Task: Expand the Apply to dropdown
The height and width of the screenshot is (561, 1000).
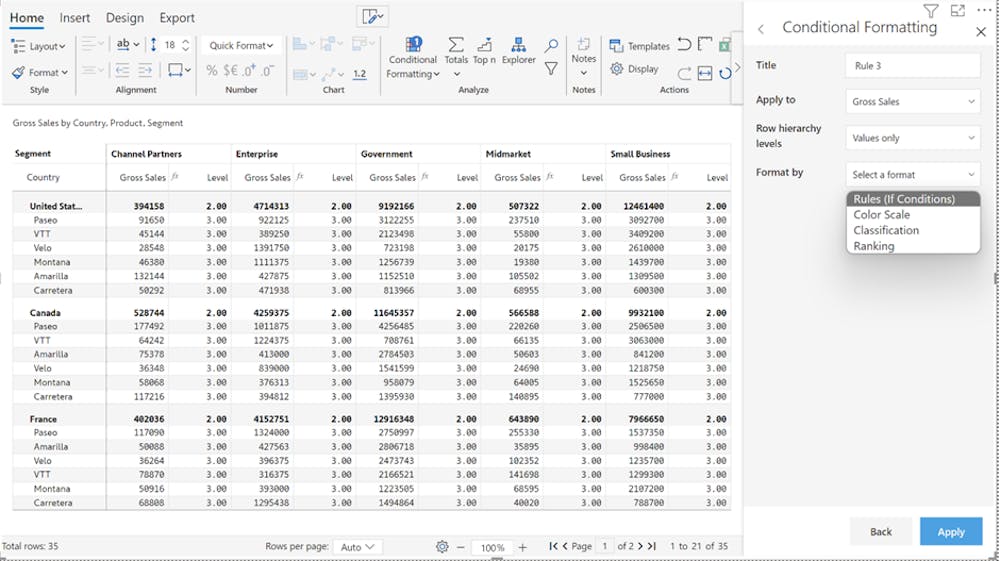Action: click(x=912, y=102)
